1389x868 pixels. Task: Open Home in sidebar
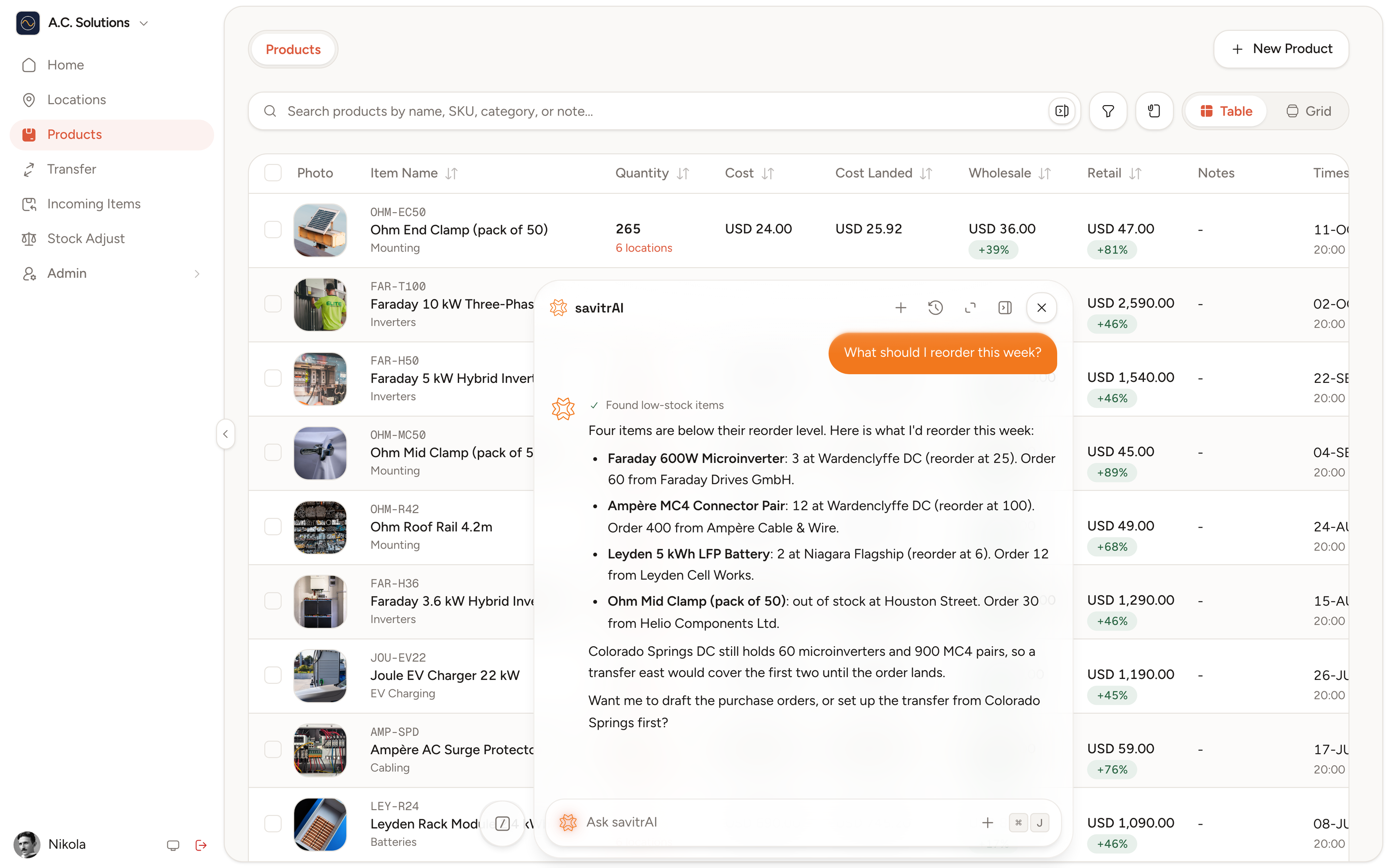pos(111,65)
